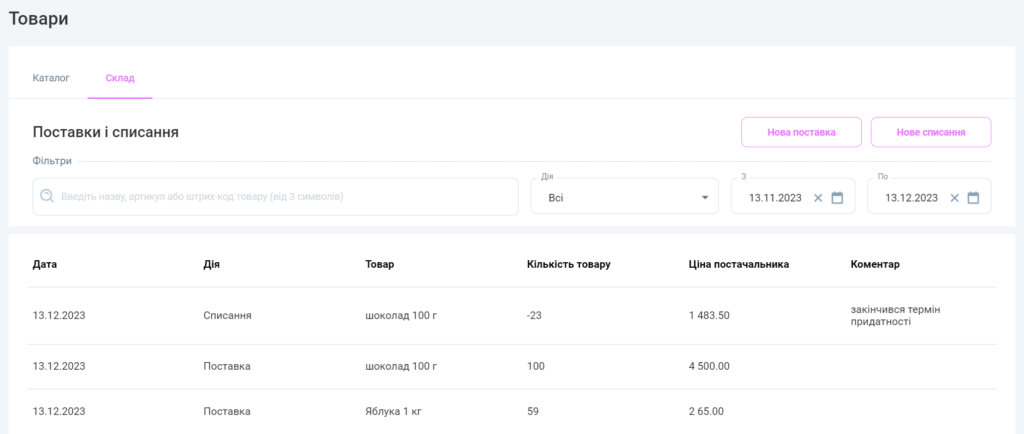Click the Ціна постачальника column header
This screenshot has width=1024, height=434.
pyautogui.click(x=739, y=264)
